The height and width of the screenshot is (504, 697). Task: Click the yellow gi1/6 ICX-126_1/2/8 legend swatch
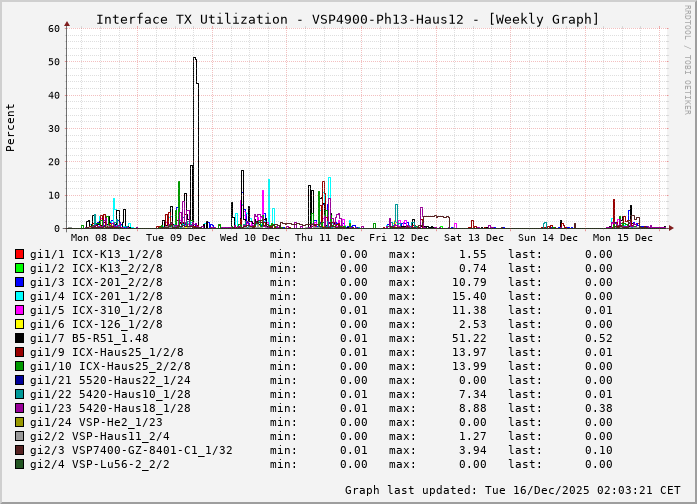[x=19, y=325]
